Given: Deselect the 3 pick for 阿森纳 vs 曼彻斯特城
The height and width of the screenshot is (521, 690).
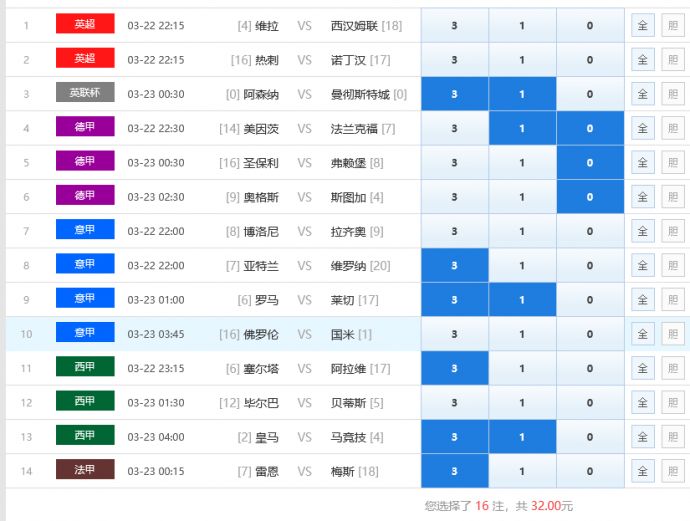Looking at the screenshot, I should coord(455,94).
